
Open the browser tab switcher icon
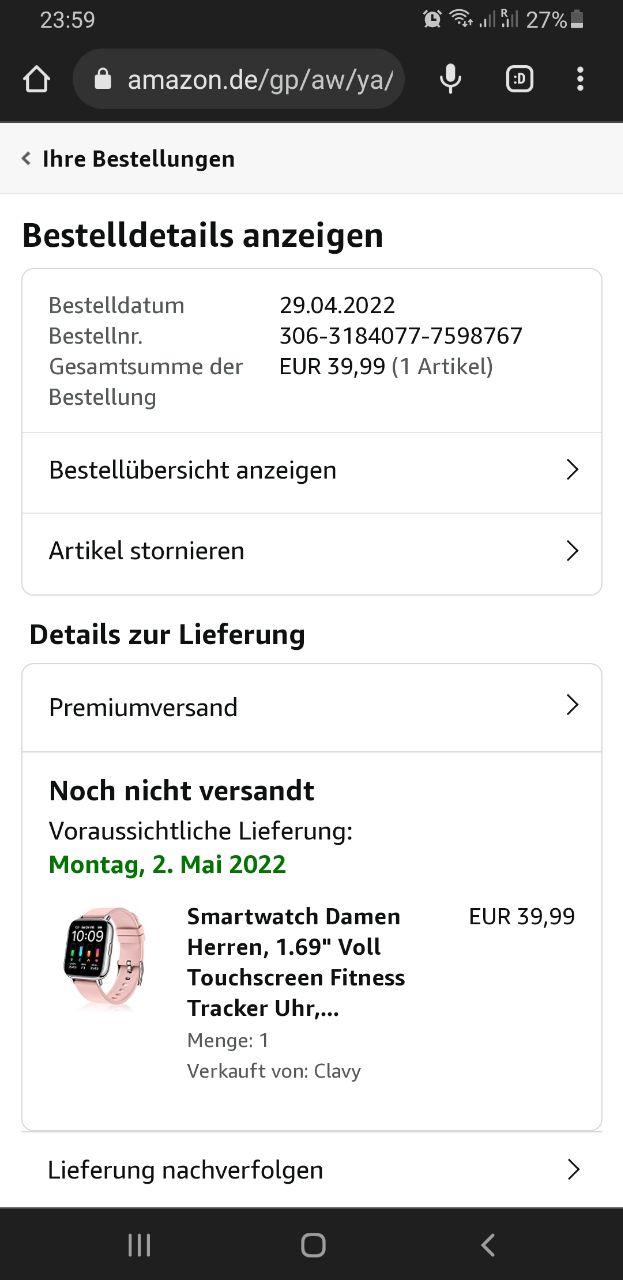[x=519, y=79]
